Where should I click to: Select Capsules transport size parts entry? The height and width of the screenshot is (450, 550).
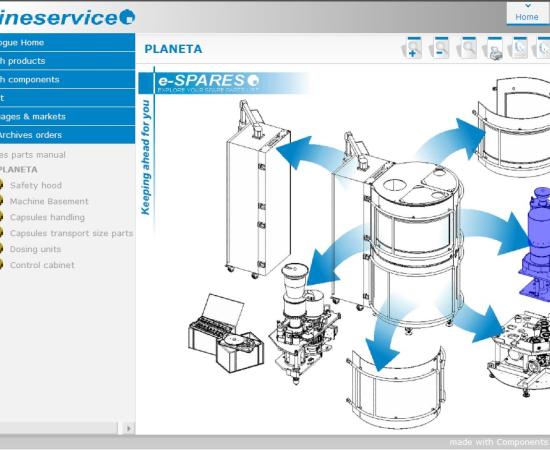click(72, 233)
